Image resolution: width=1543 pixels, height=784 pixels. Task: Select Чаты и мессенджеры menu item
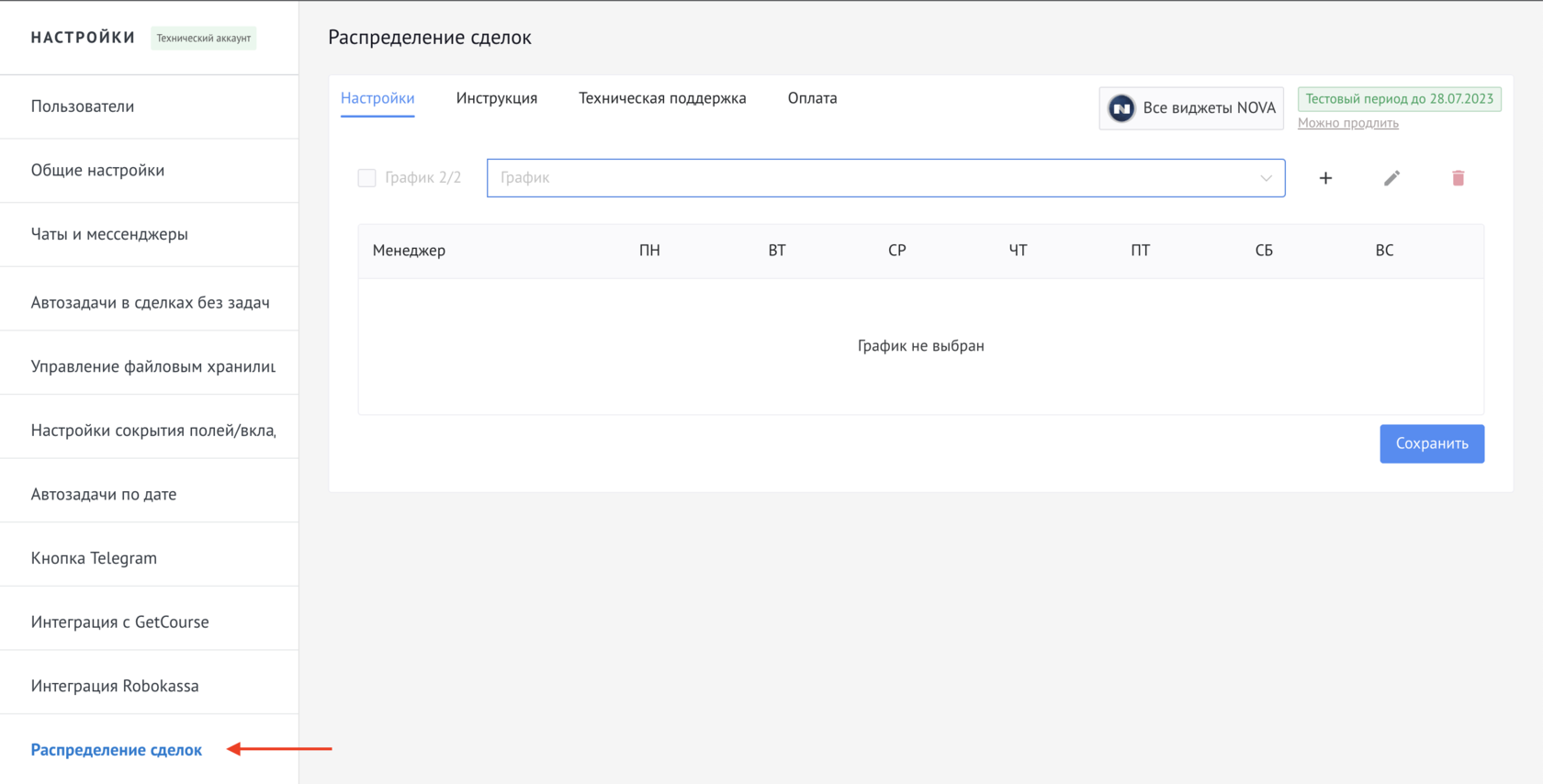point(149,234)
